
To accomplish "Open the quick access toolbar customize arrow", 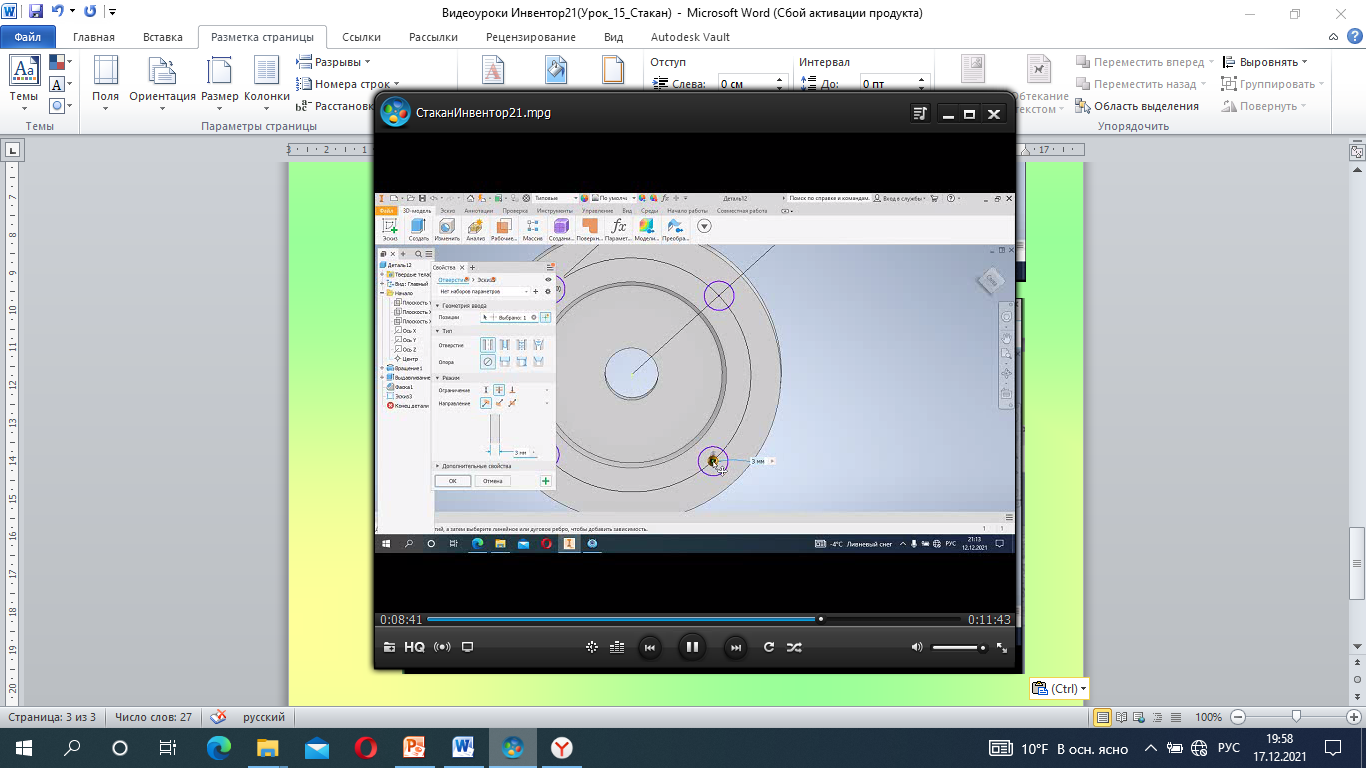I will (x=111, y=13).
